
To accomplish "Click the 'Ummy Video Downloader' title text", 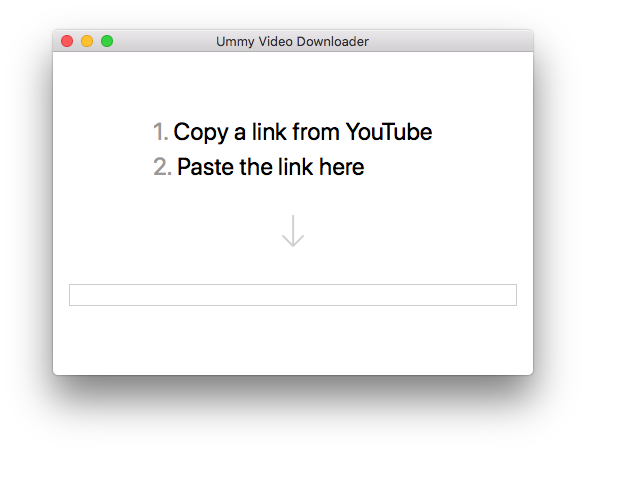I will [292, 41].
